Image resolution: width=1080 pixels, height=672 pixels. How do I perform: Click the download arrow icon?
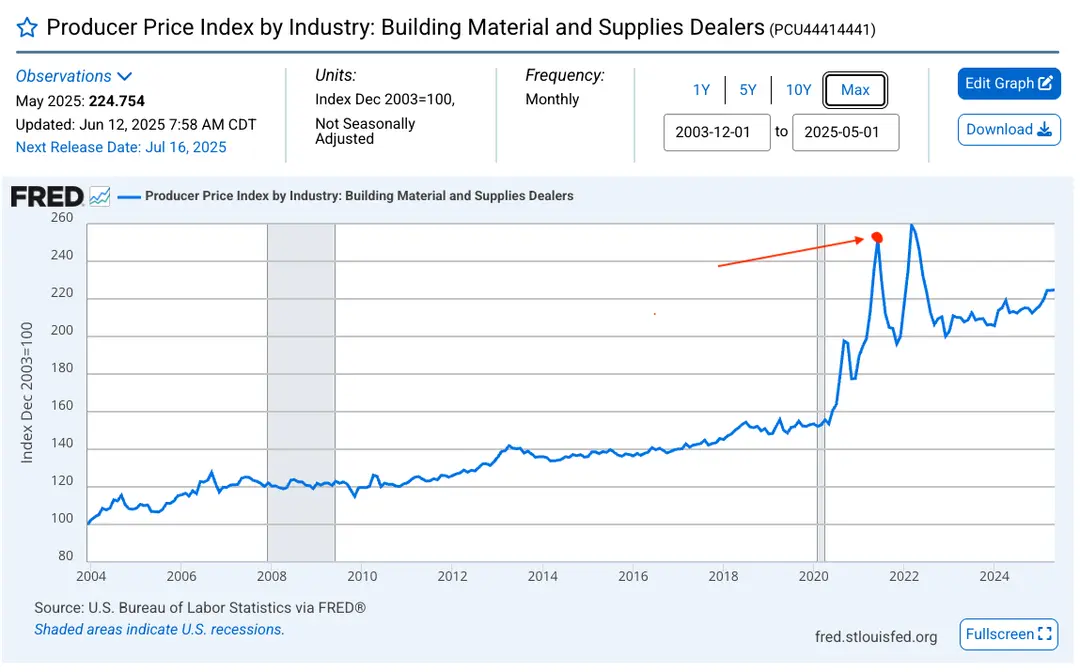pos(1044,129)
